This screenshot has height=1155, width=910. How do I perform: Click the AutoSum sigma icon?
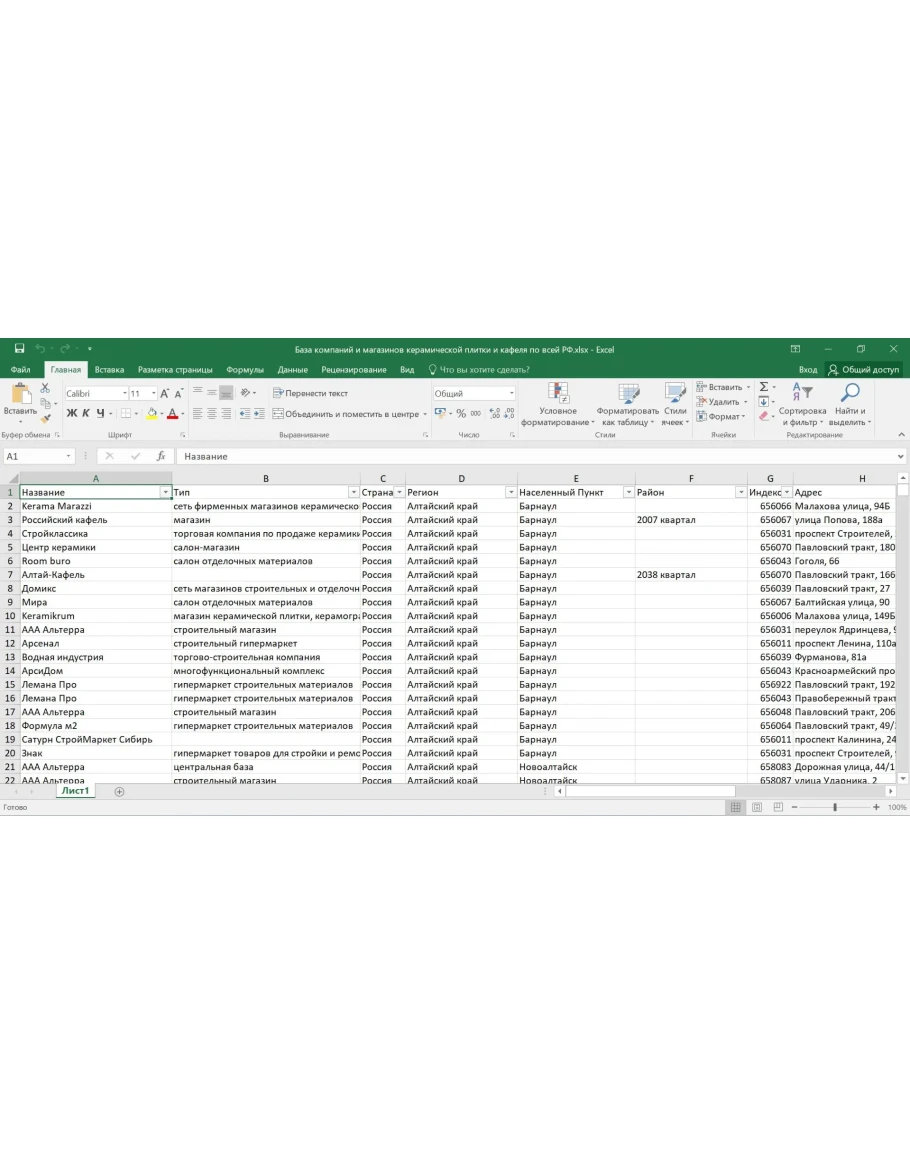point(764,387)
